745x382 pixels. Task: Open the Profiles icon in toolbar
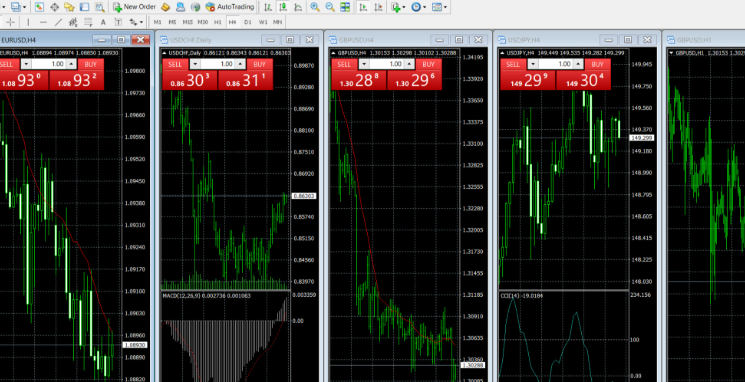16,7
